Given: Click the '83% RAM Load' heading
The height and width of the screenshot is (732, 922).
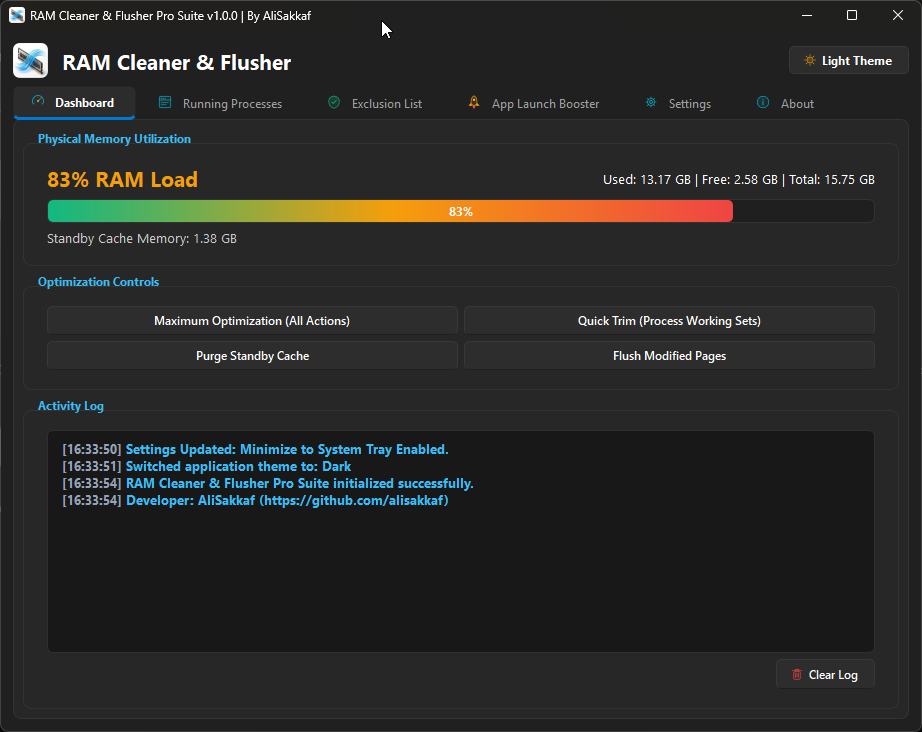Looking at the screenshot, I should point(122,179).
